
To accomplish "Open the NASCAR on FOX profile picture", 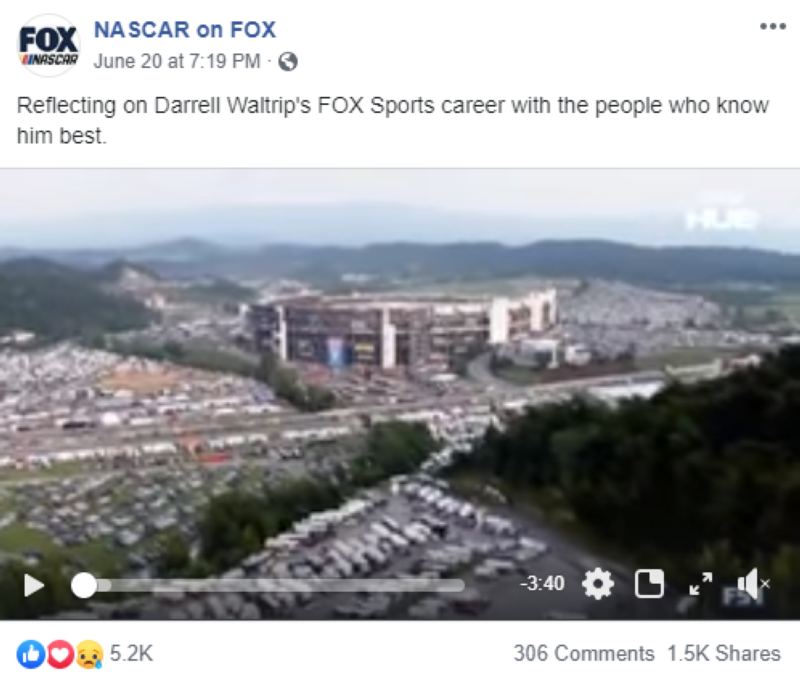I will click(x=48, y=45).
